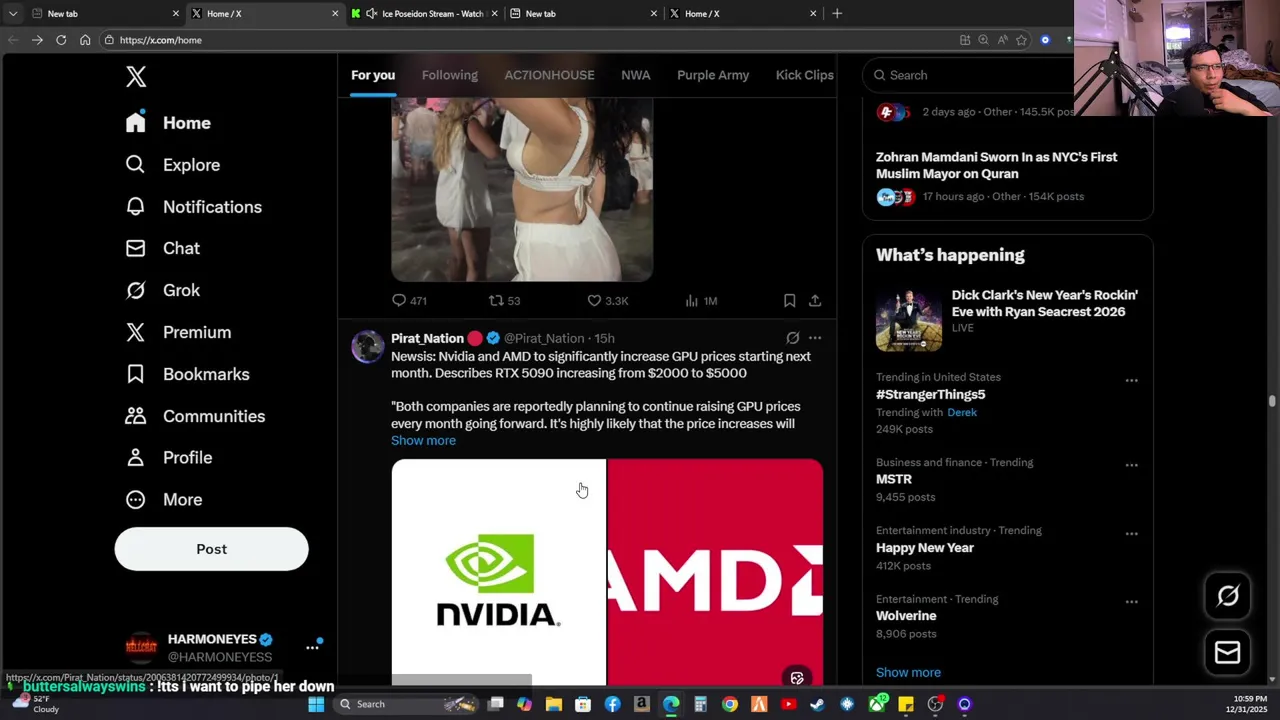Open a new browser tab with plus
Viewport: 1280px width, 720px height.
[837, 14]
